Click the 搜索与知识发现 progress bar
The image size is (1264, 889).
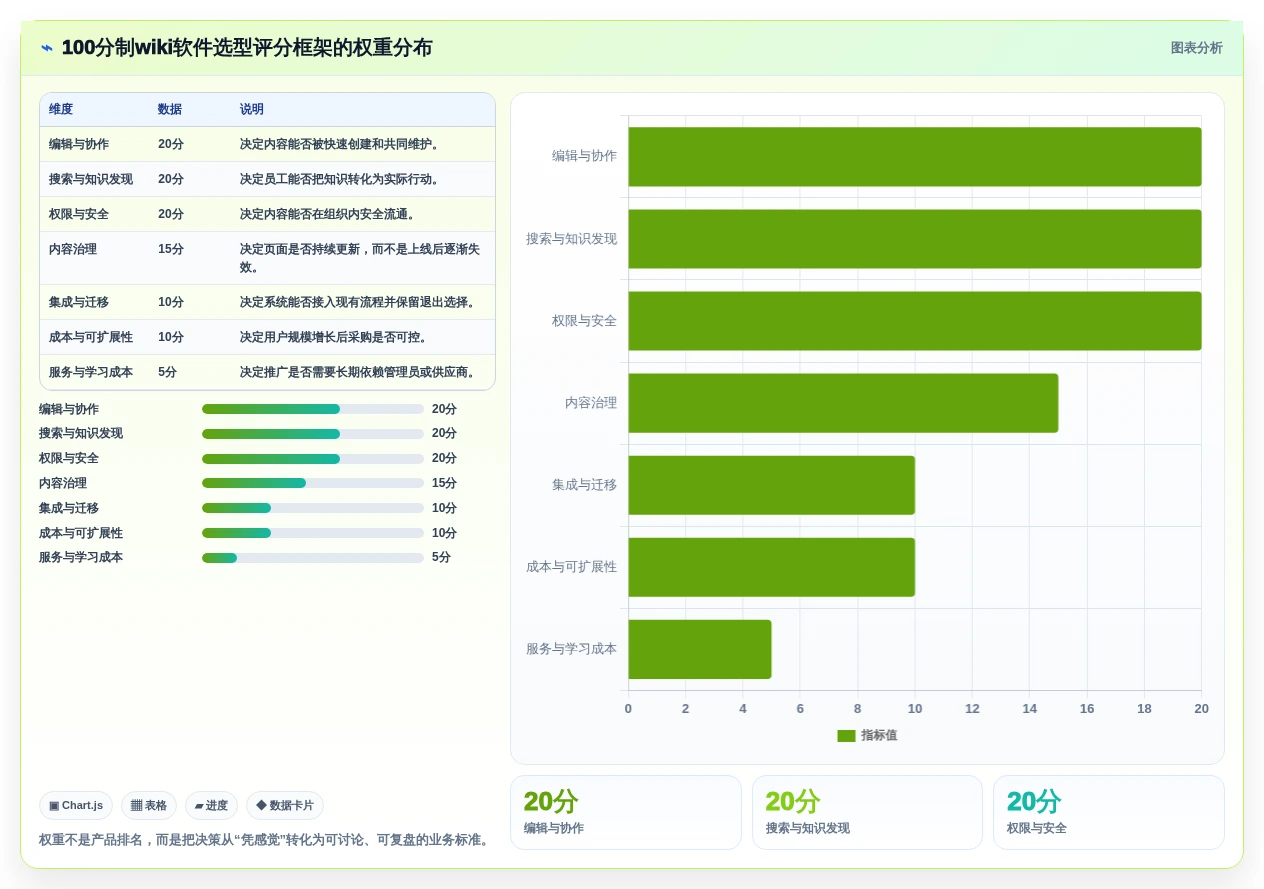pyautogui.click(x=313, y=434)
